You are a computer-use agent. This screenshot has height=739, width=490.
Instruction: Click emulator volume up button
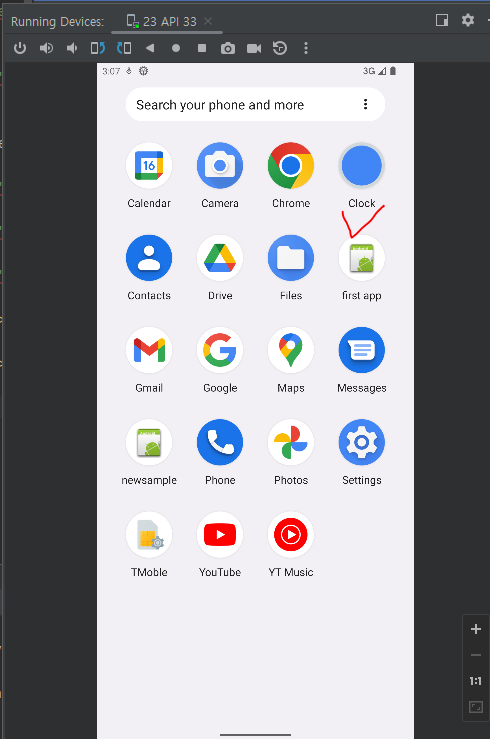(x=46, y=48)
